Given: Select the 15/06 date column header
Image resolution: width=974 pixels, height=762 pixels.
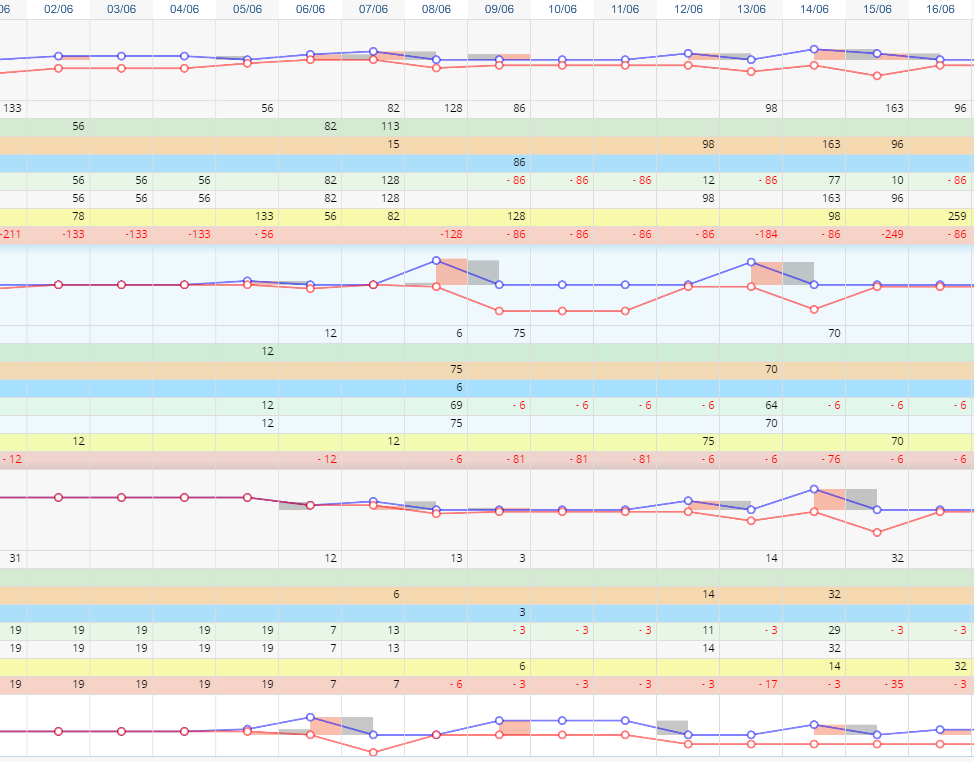Looking at the screenshot, I should coord(877,9).
